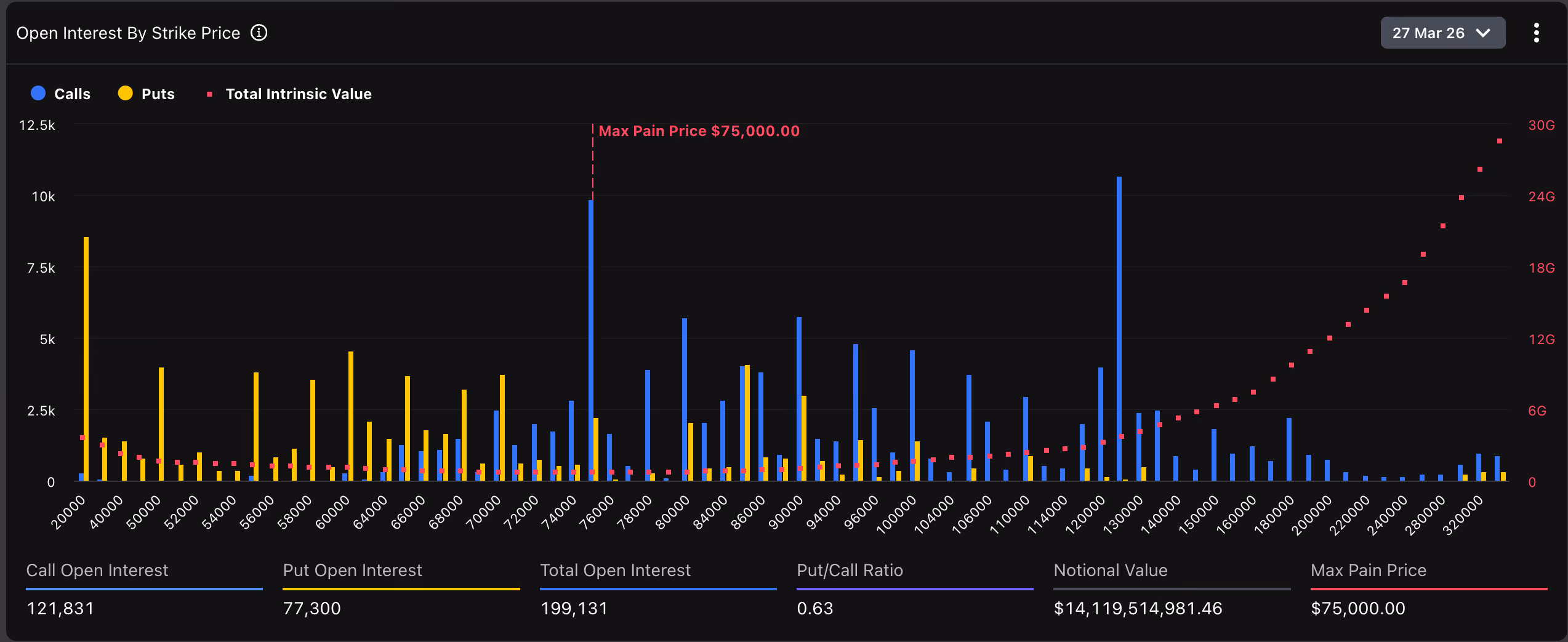Click the yellow Puts legend marker
This screenshot has height=642, width=1568.
click(126, 93)
